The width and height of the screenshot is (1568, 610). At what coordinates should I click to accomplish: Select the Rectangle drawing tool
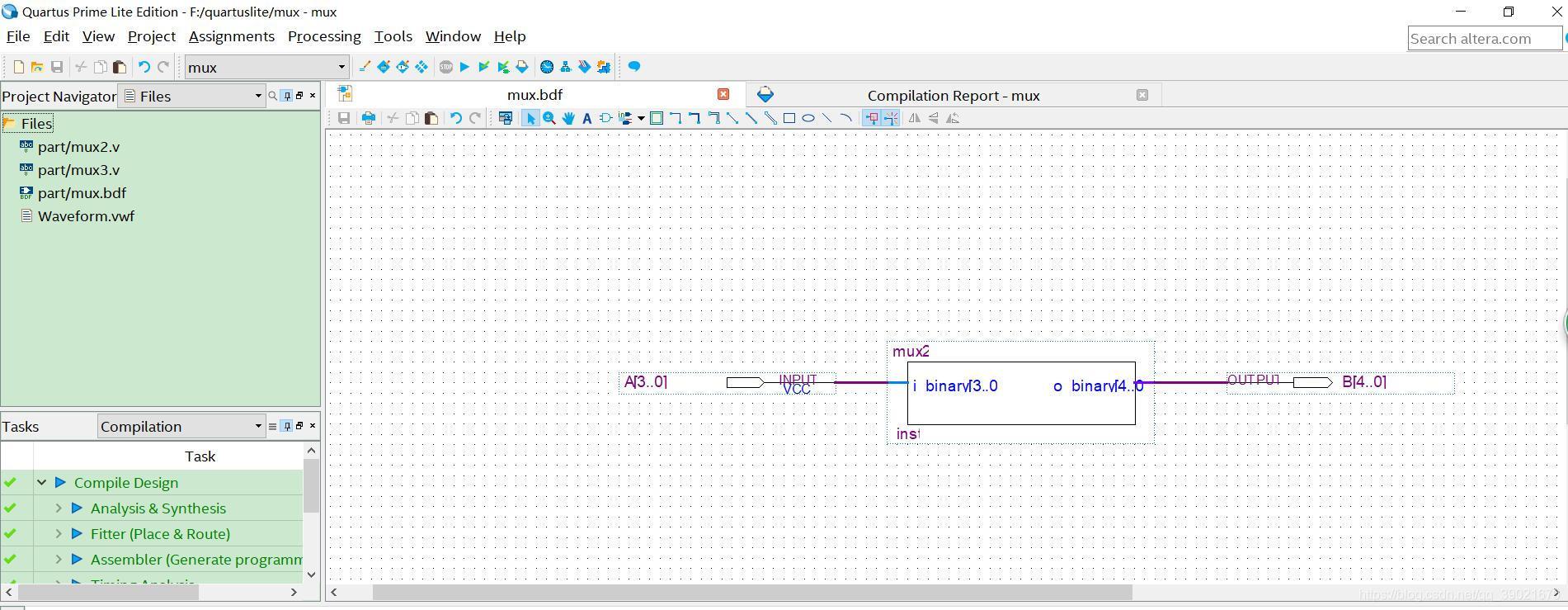(x=789, y=118)
